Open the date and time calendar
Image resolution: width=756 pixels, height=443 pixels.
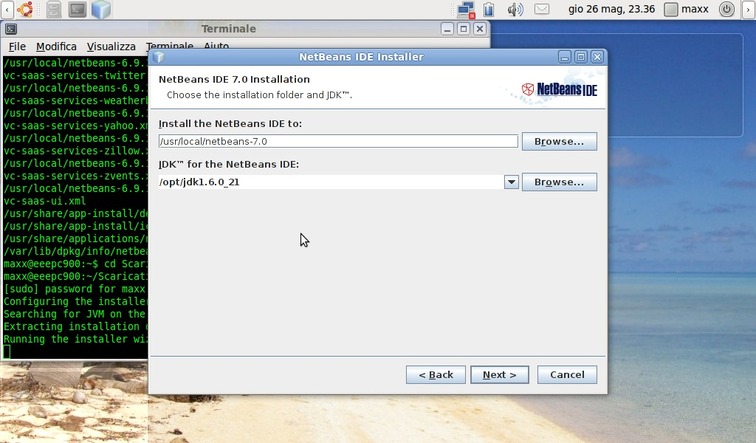coord(611,10)
